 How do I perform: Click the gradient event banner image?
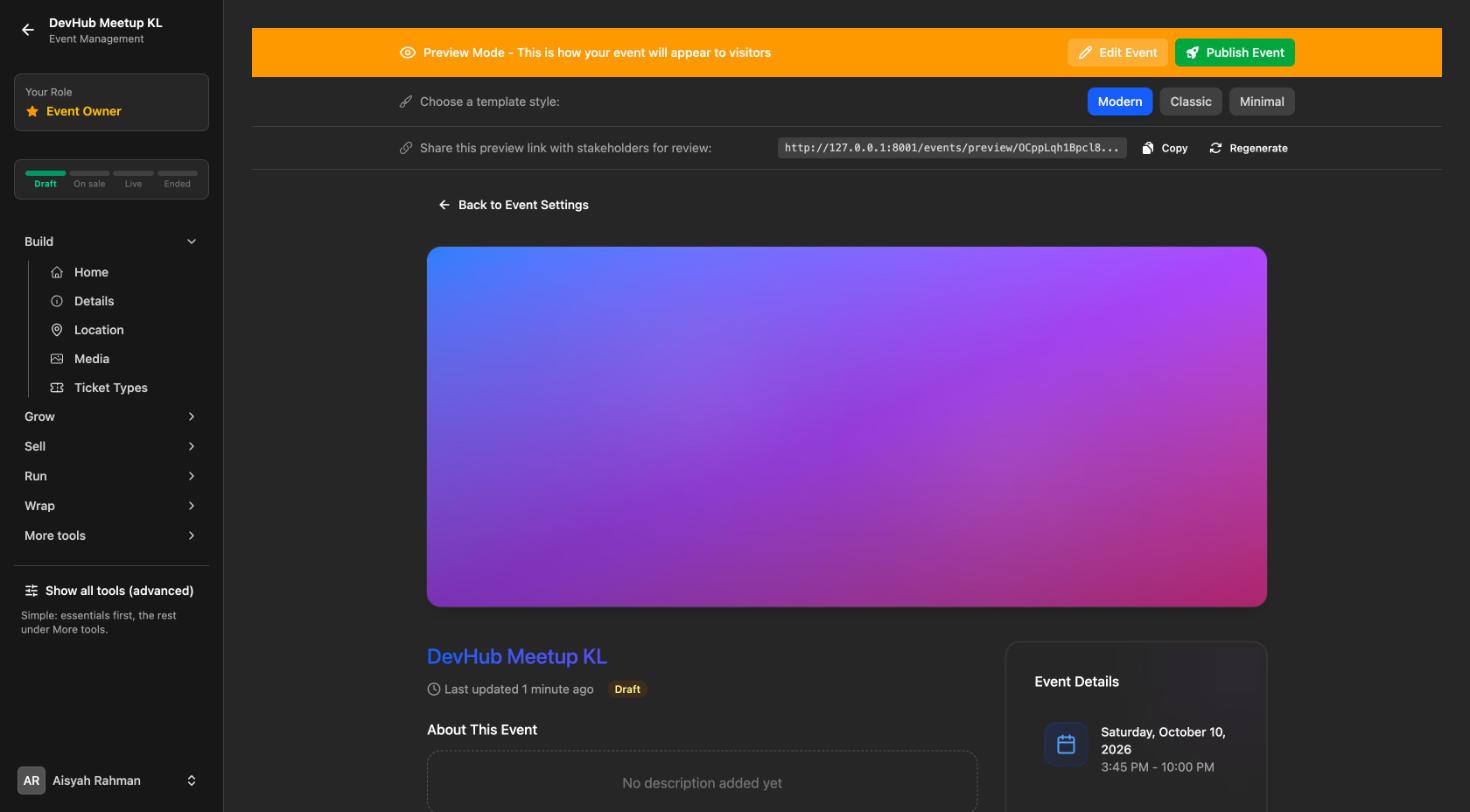point(847,427)
